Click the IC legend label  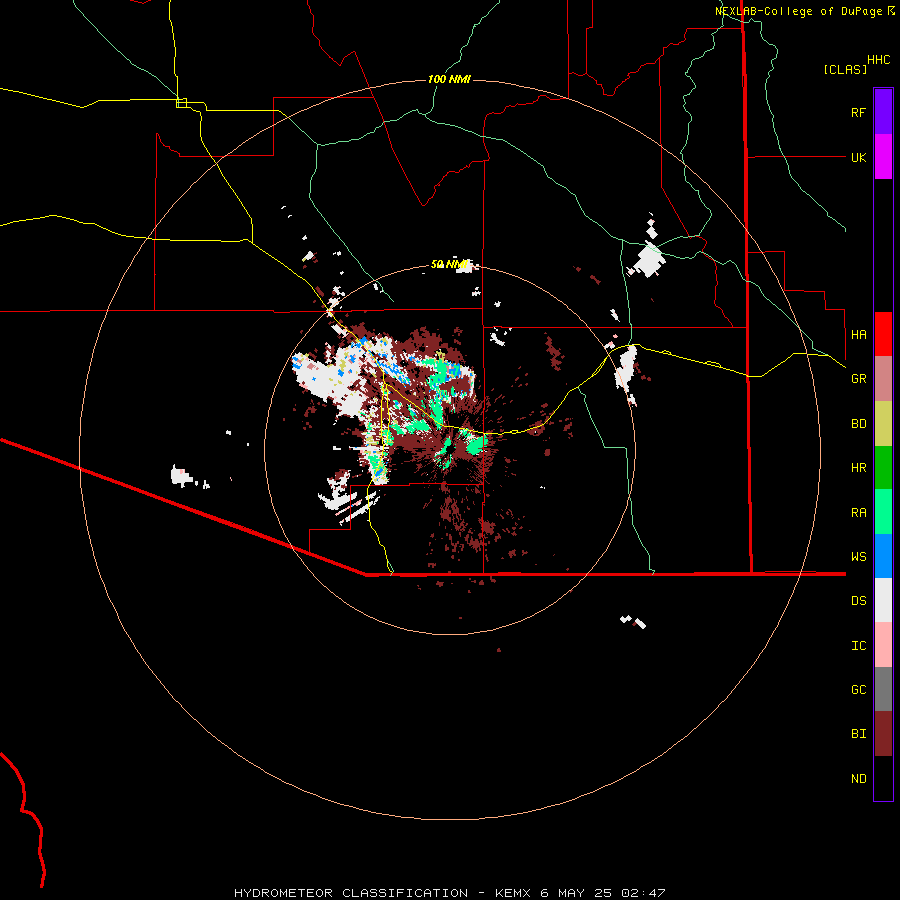858,645
